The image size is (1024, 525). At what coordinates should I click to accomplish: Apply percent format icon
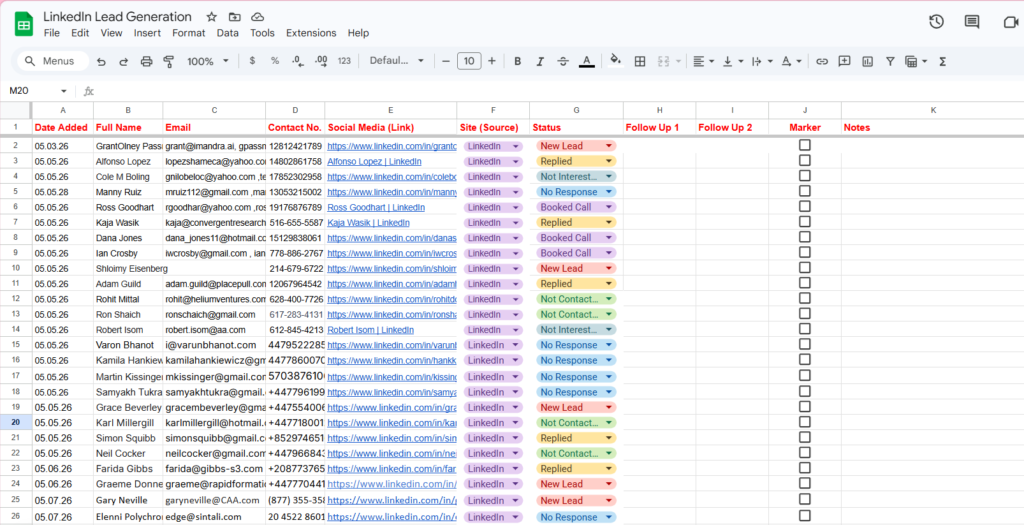275,61
